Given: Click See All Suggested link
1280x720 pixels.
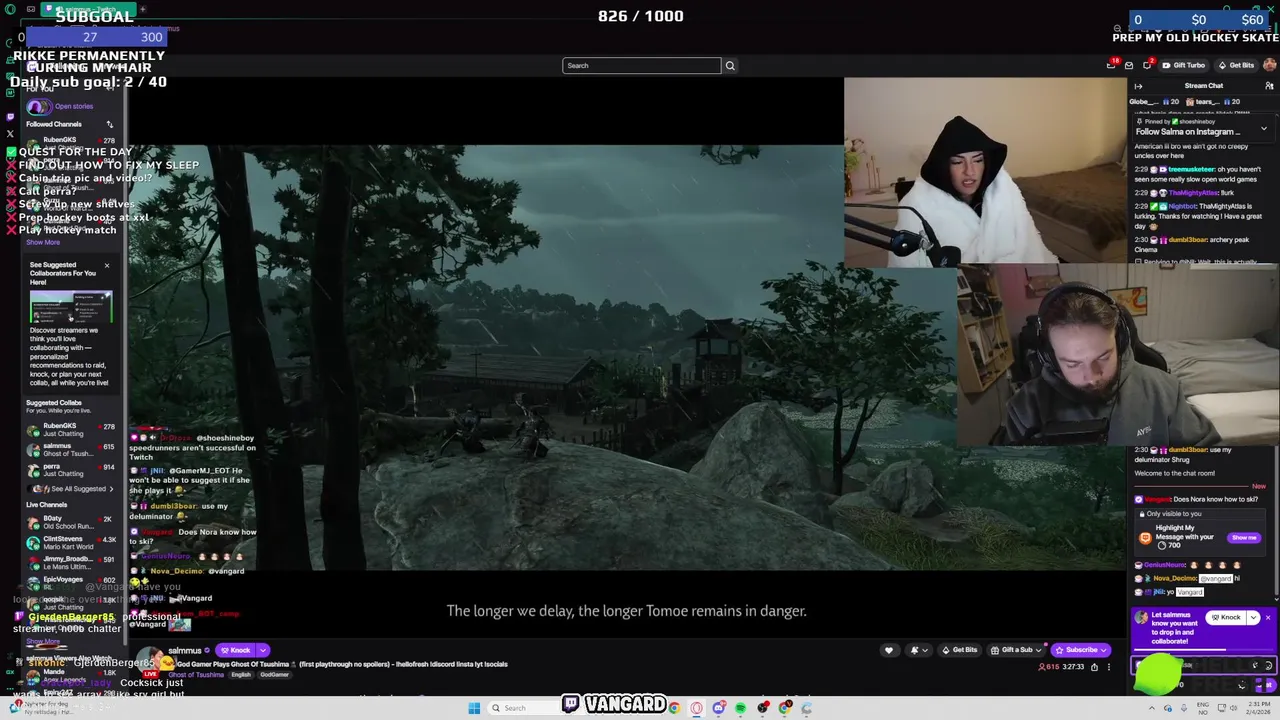Looking at the screenshot, I should click(x=80, y=489).
